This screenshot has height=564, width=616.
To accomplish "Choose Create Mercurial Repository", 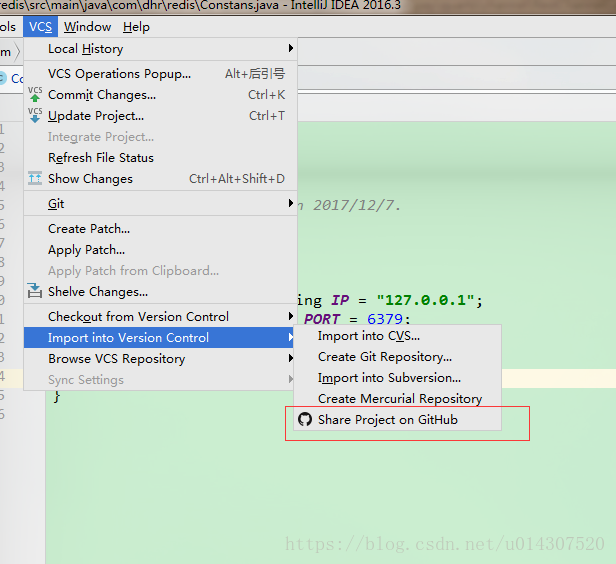I will tap(397, 399).
